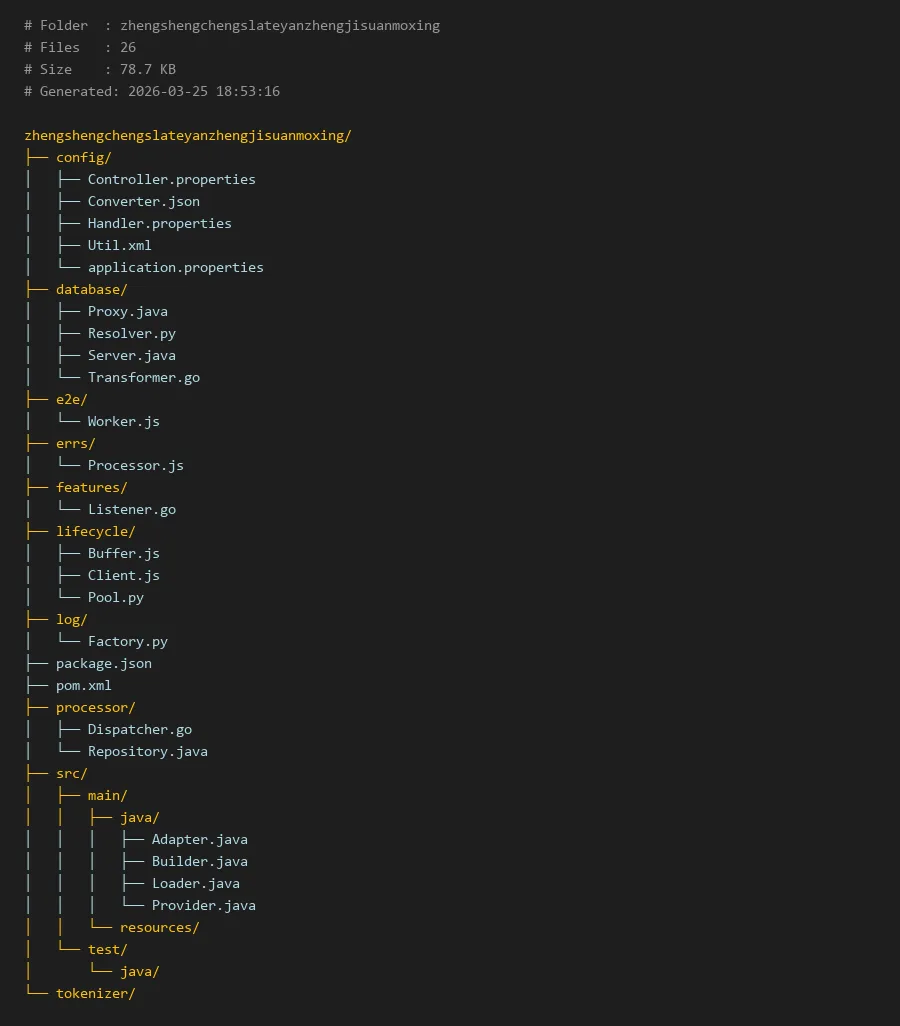This screenshot has height=1026, width=900.
Task: Click the tokenizer/ folder
Action: coord(95,993)
